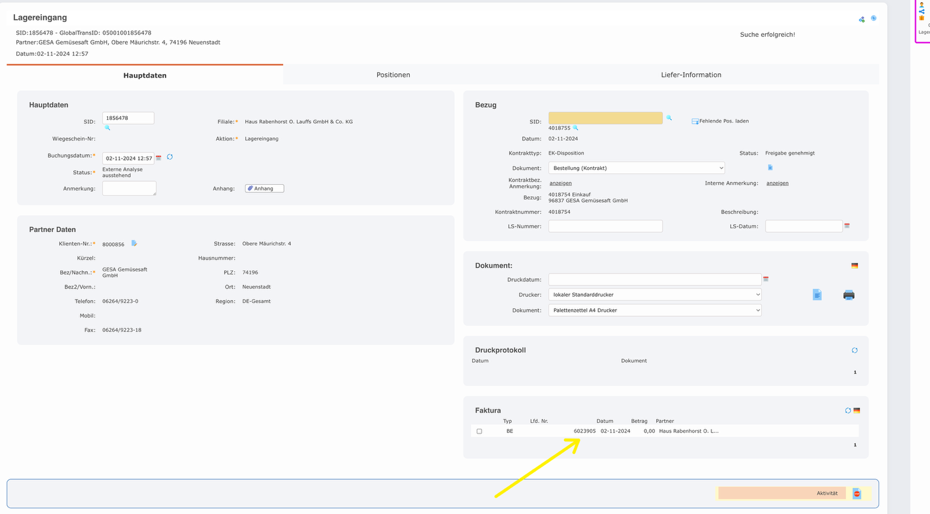Open calendar picker for Druckdatum

[766, 280]
